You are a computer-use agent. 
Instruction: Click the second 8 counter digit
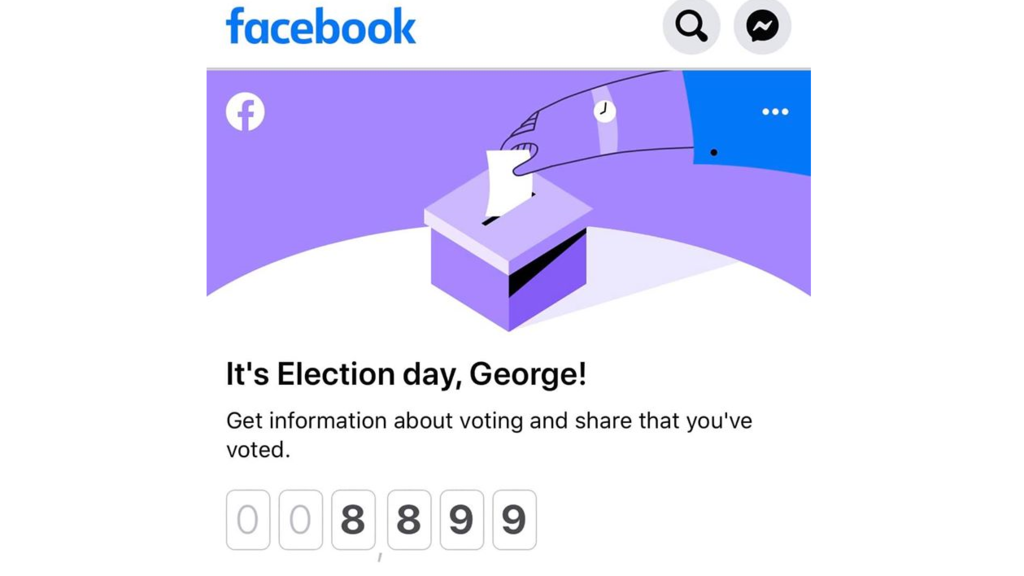(x=409, y=520)
